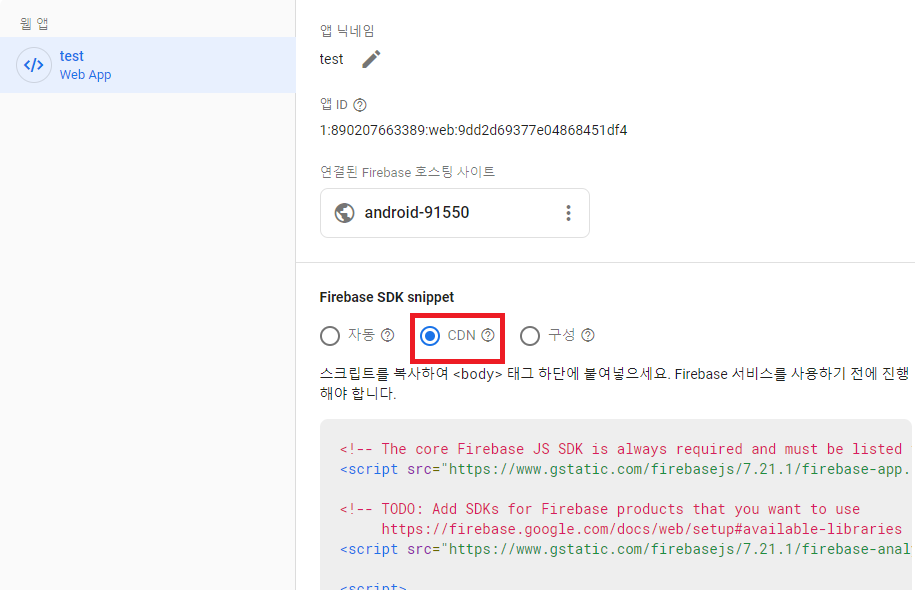Click the app ID value text
Screen dimensions: 915x594
473,130
